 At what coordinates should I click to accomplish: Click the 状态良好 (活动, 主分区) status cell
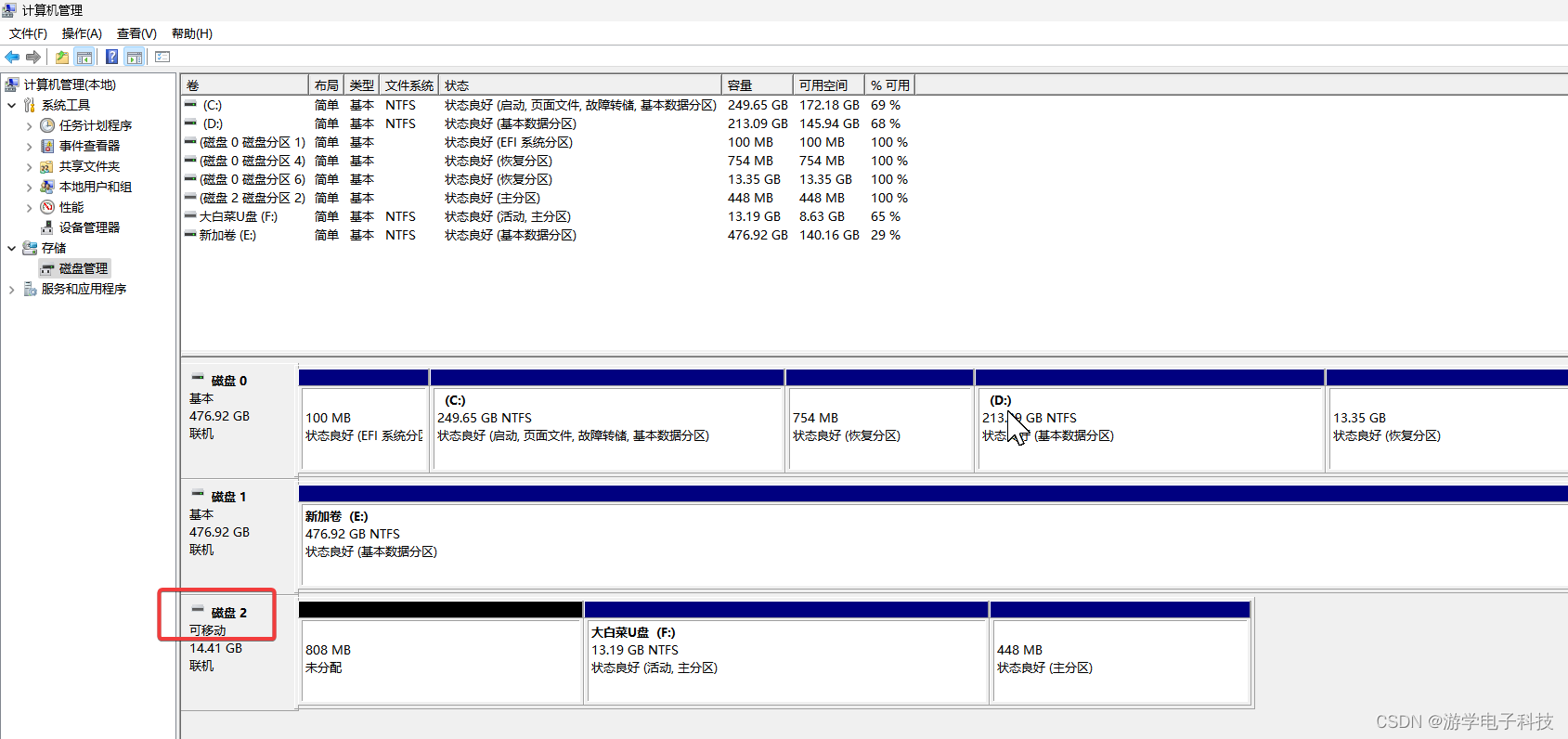(508, 216)
